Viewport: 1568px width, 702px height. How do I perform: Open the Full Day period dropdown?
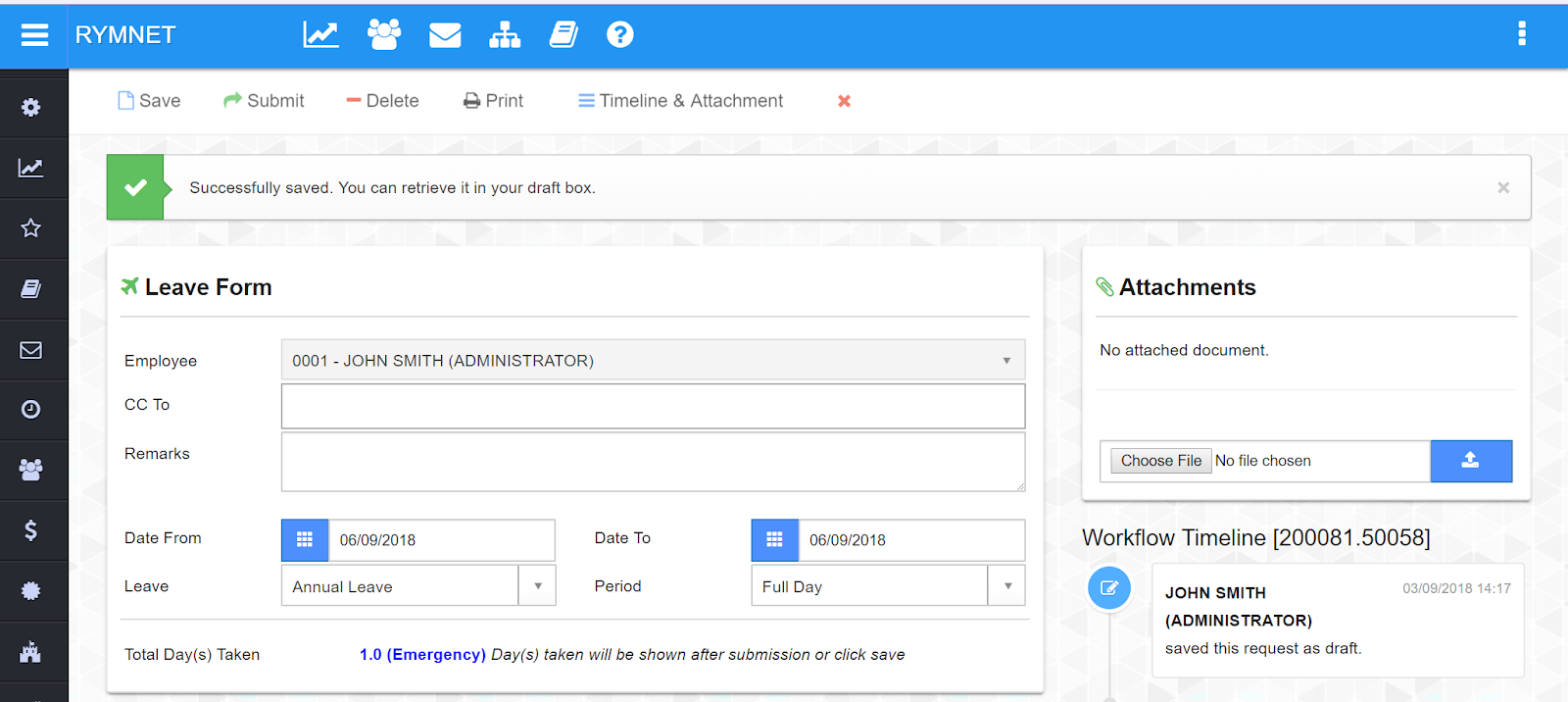click(x=1006, y=586)
